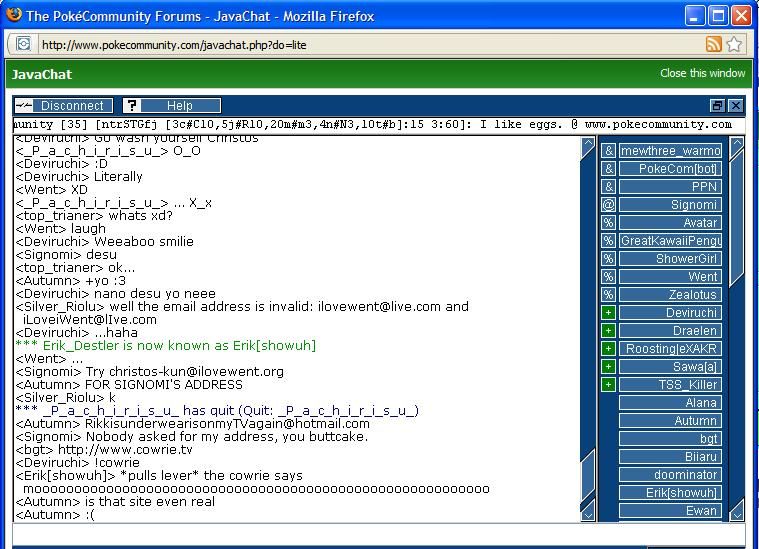This screenshot has height=549, width=759.
Task: Click the & icon beside PPN
Action: [608, 186]
